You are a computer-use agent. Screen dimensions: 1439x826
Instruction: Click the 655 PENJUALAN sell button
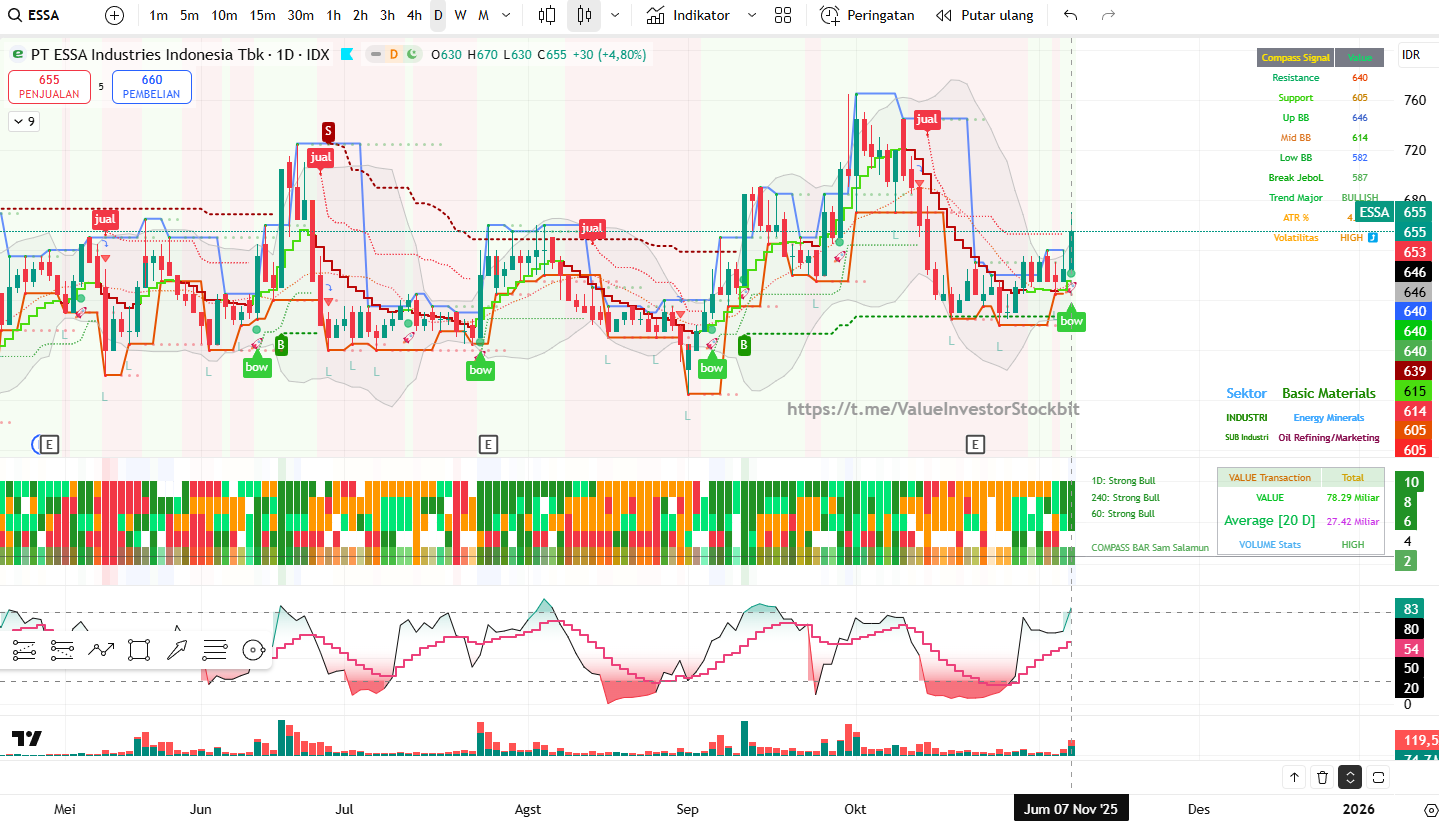(x=49, y=87)
